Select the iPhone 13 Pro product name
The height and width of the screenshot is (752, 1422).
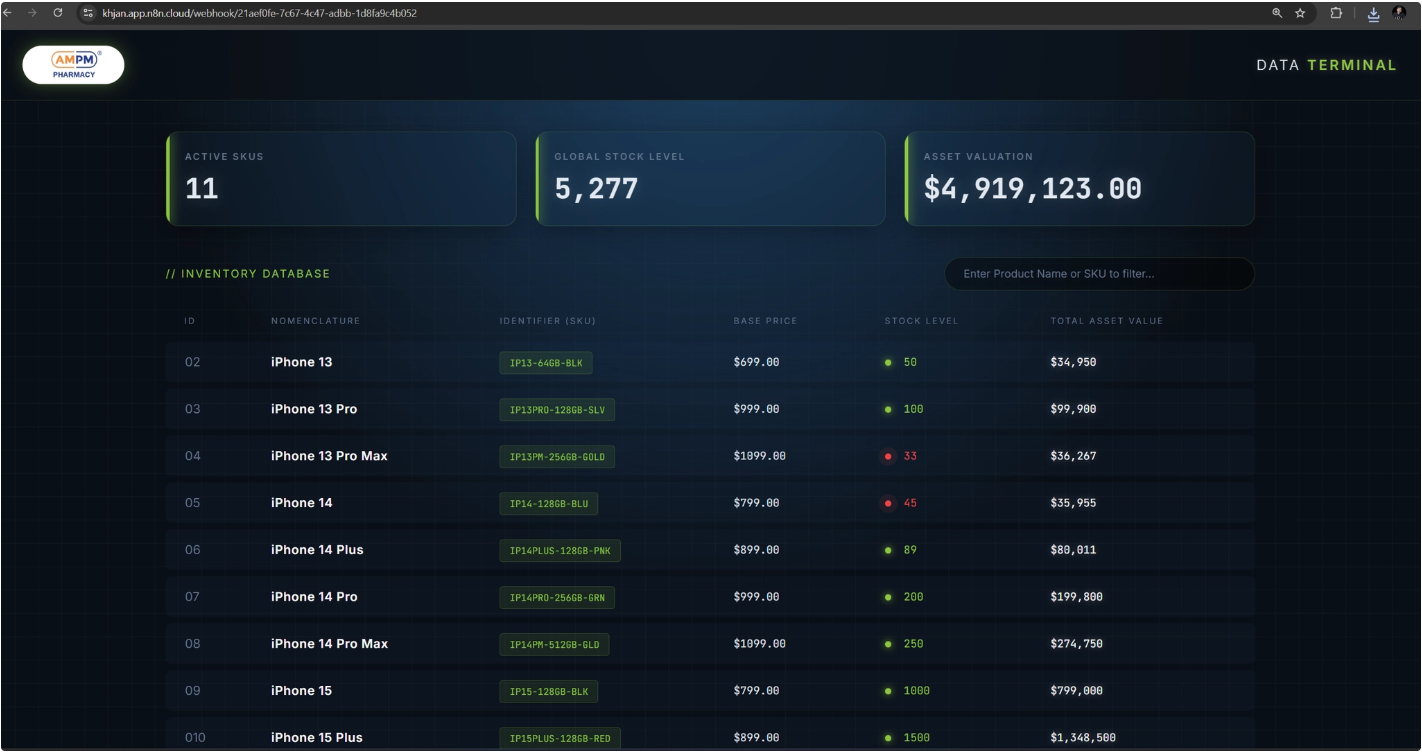pyautogui.click(x=314, y=409)
